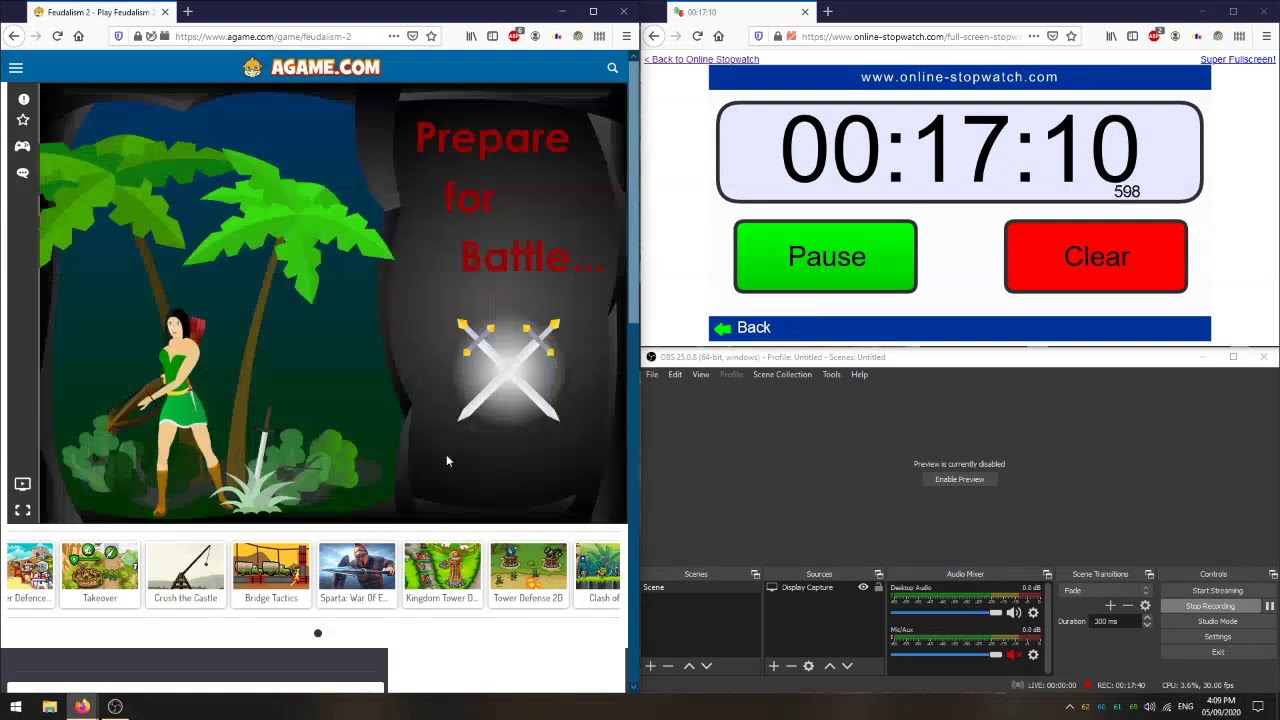The image size is (1280, 720).
Task: Toggle game fullscreen icon in sidebar
Action: click(x=23, y=510)
